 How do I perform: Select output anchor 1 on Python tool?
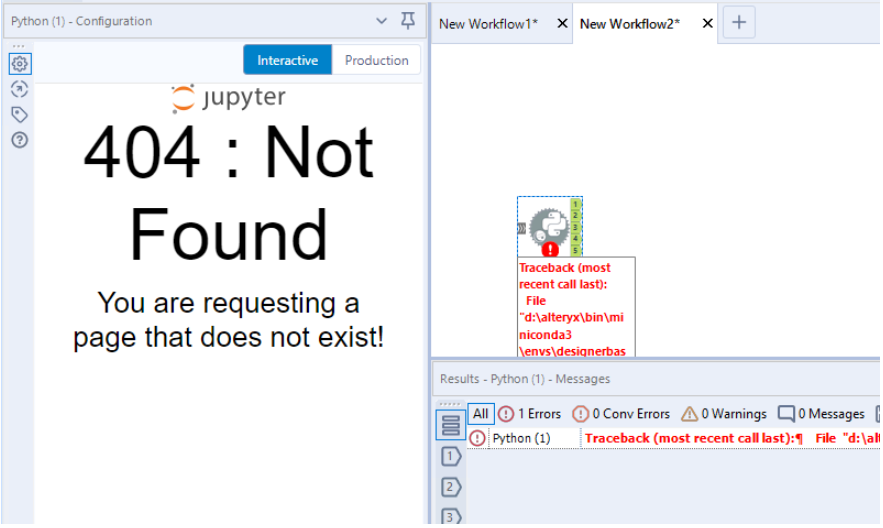pyautogui.click(x=576, y=204)
